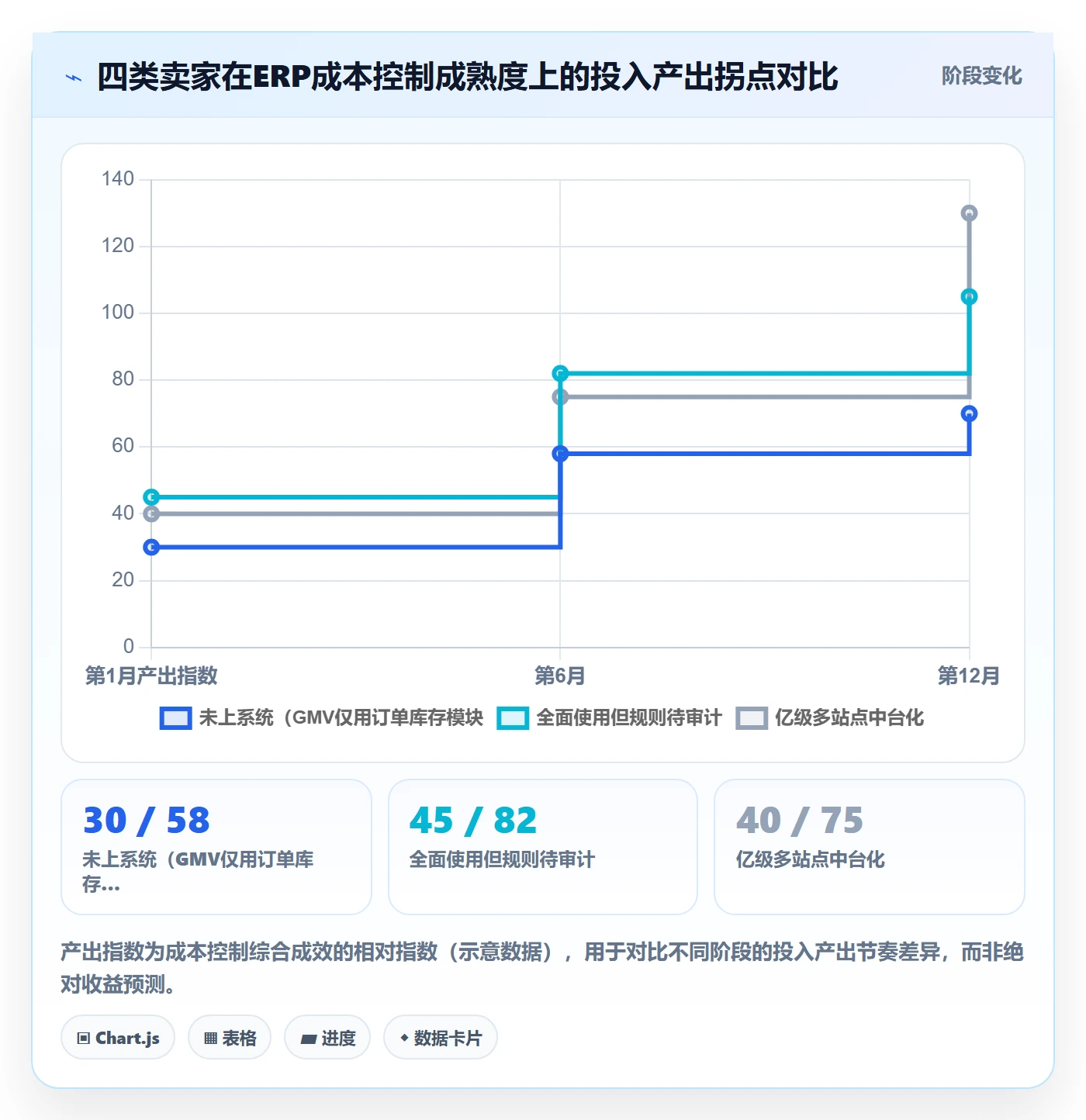
Task: Toggle the 亿级多站点中台化 legend color box
Action: pyautogui.click(x=752, y=718)
